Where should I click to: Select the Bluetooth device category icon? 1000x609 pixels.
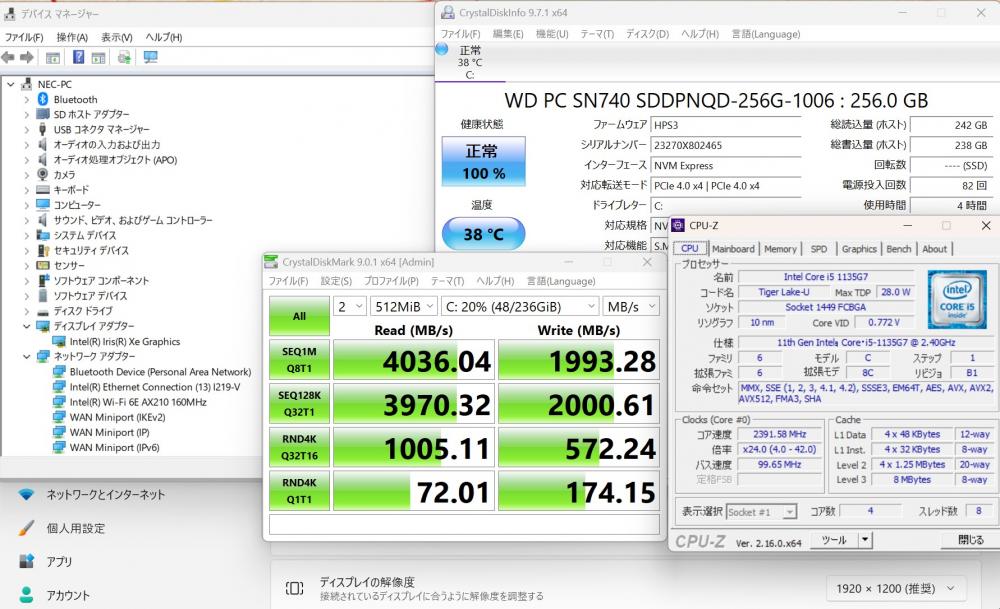click(x=43, y=99)
